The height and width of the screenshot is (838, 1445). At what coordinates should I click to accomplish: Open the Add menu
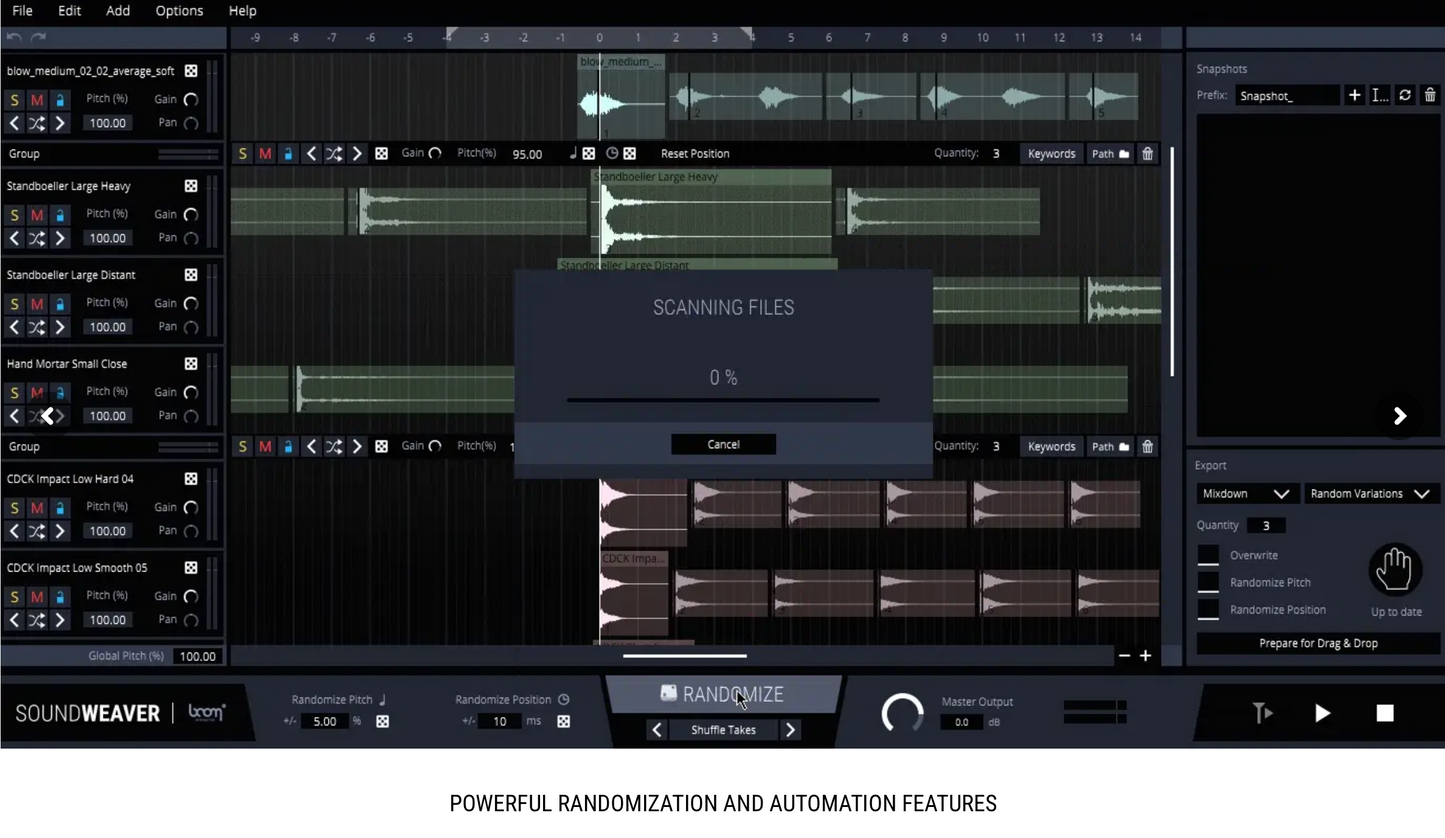(x=118, y=11)
